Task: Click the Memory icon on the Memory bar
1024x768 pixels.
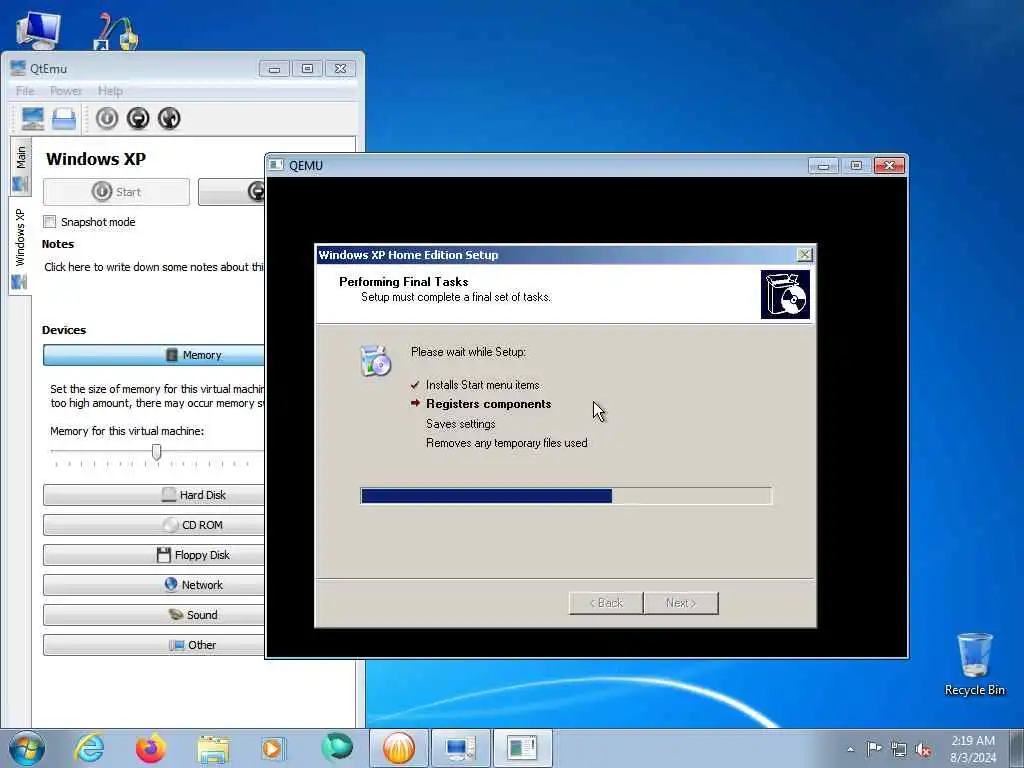Action: tap(172, 355)
